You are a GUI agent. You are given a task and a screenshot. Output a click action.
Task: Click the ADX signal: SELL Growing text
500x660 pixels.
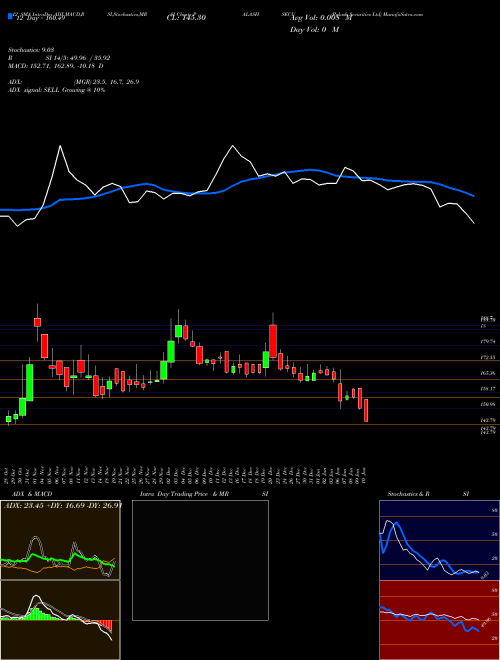(56, 90)
